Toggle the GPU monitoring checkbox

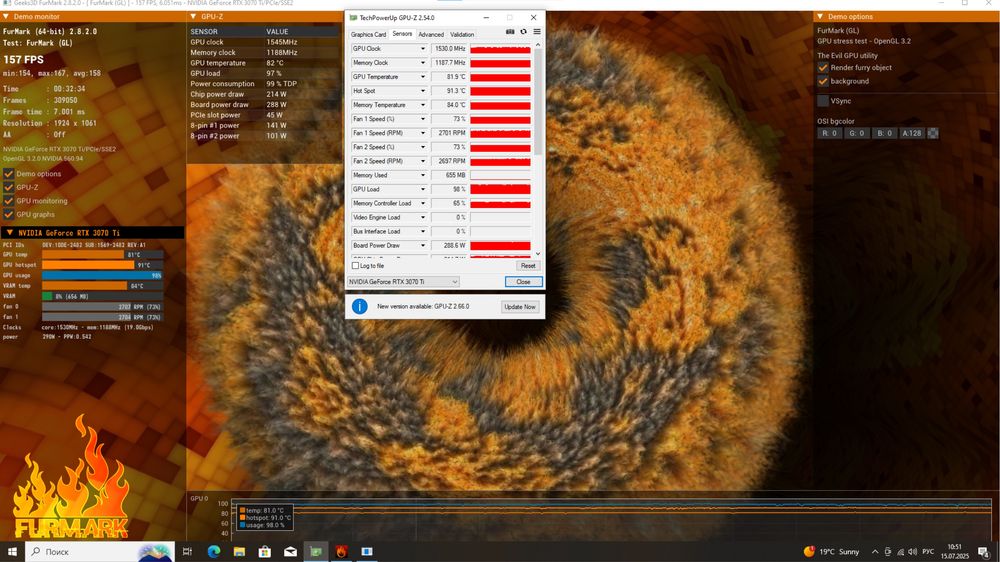8,201
